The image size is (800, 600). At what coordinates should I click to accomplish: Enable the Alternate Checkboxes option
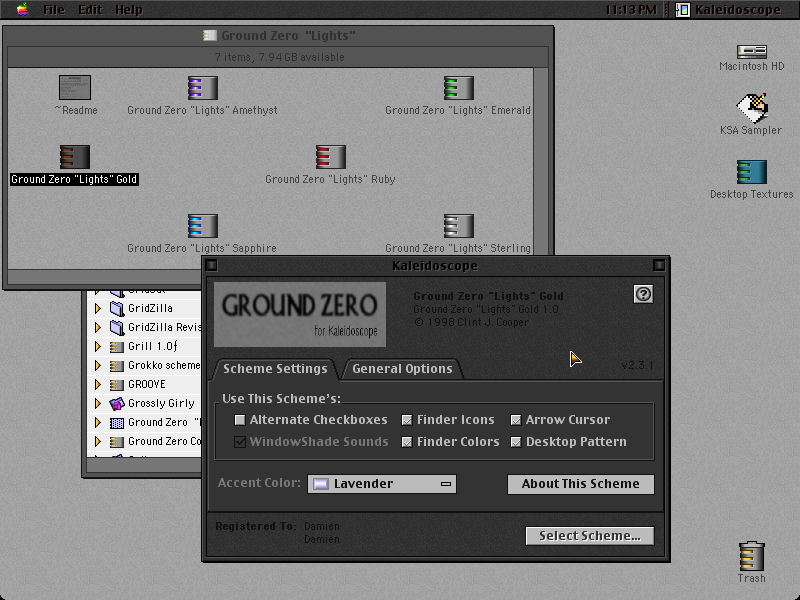(240, 420)
